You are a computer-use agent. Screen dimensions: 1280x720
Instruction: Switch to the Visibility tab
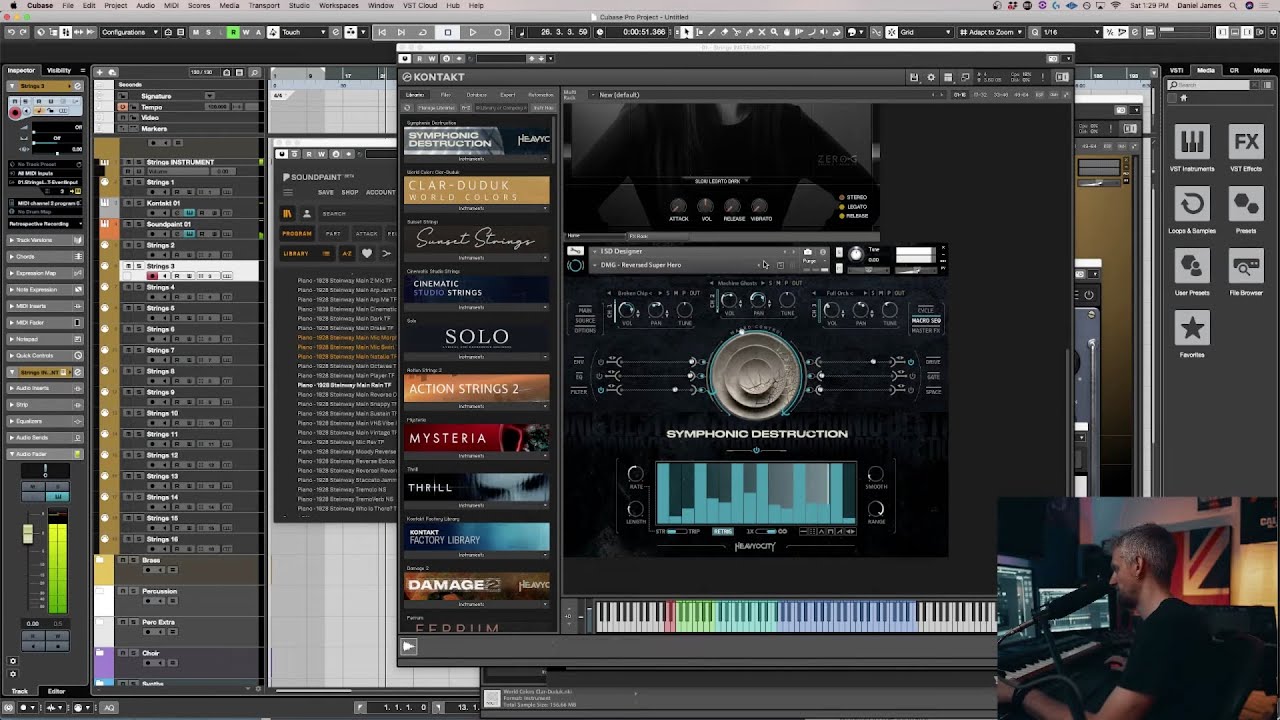click(x=59, y=71)
